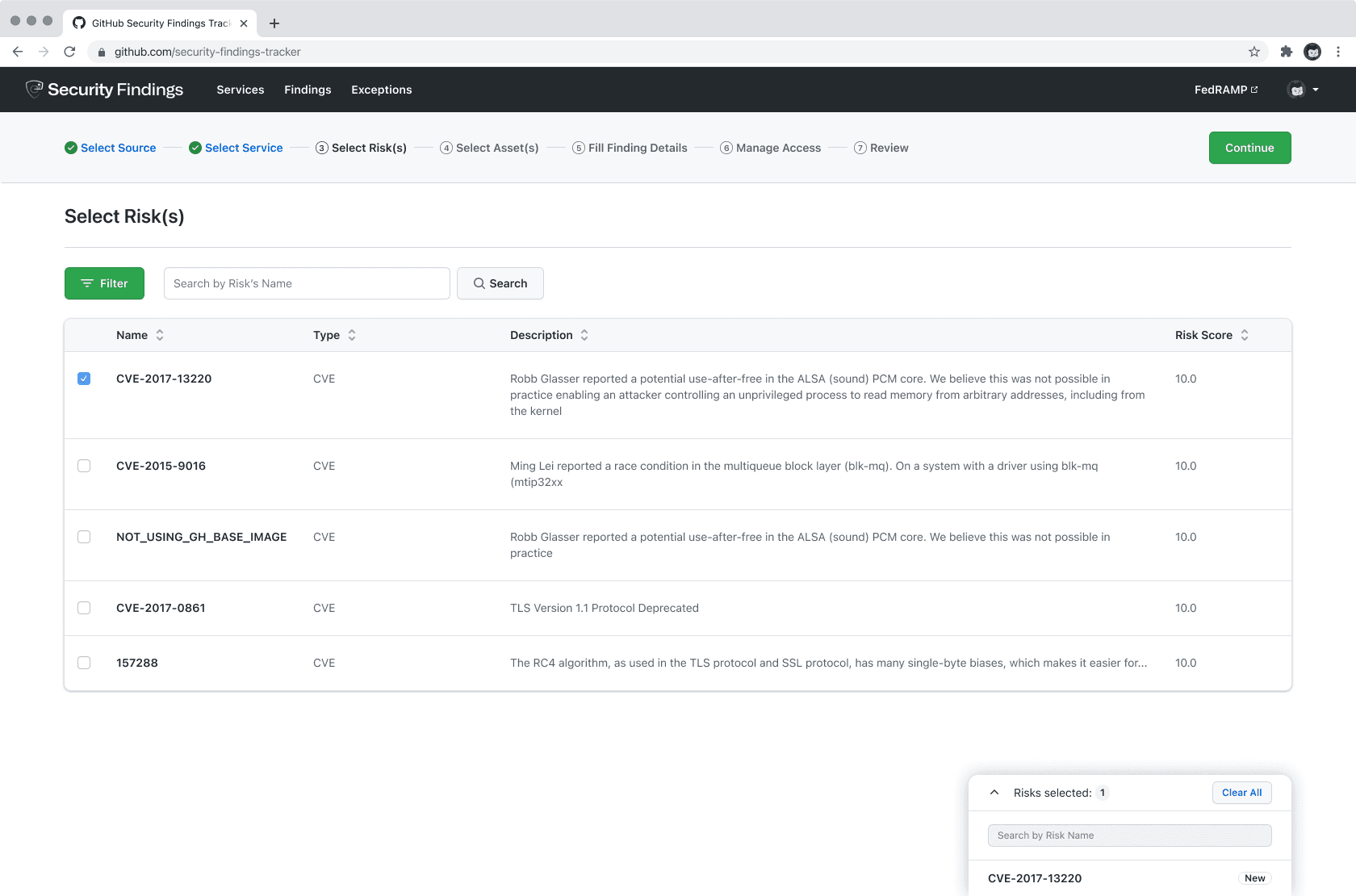Check the CVE-2017-0861 checkbox

(84, 608)
